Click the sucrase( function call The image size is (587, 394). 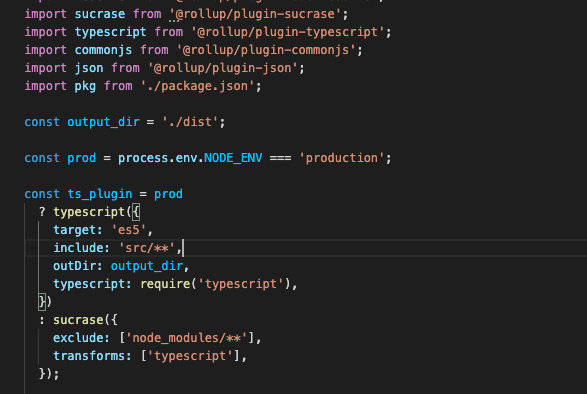pos(78,319)
